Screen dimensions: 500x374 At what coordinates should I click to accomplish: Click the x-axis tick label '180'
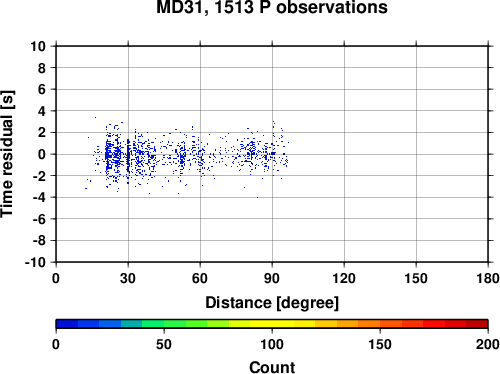click(488, 278)
